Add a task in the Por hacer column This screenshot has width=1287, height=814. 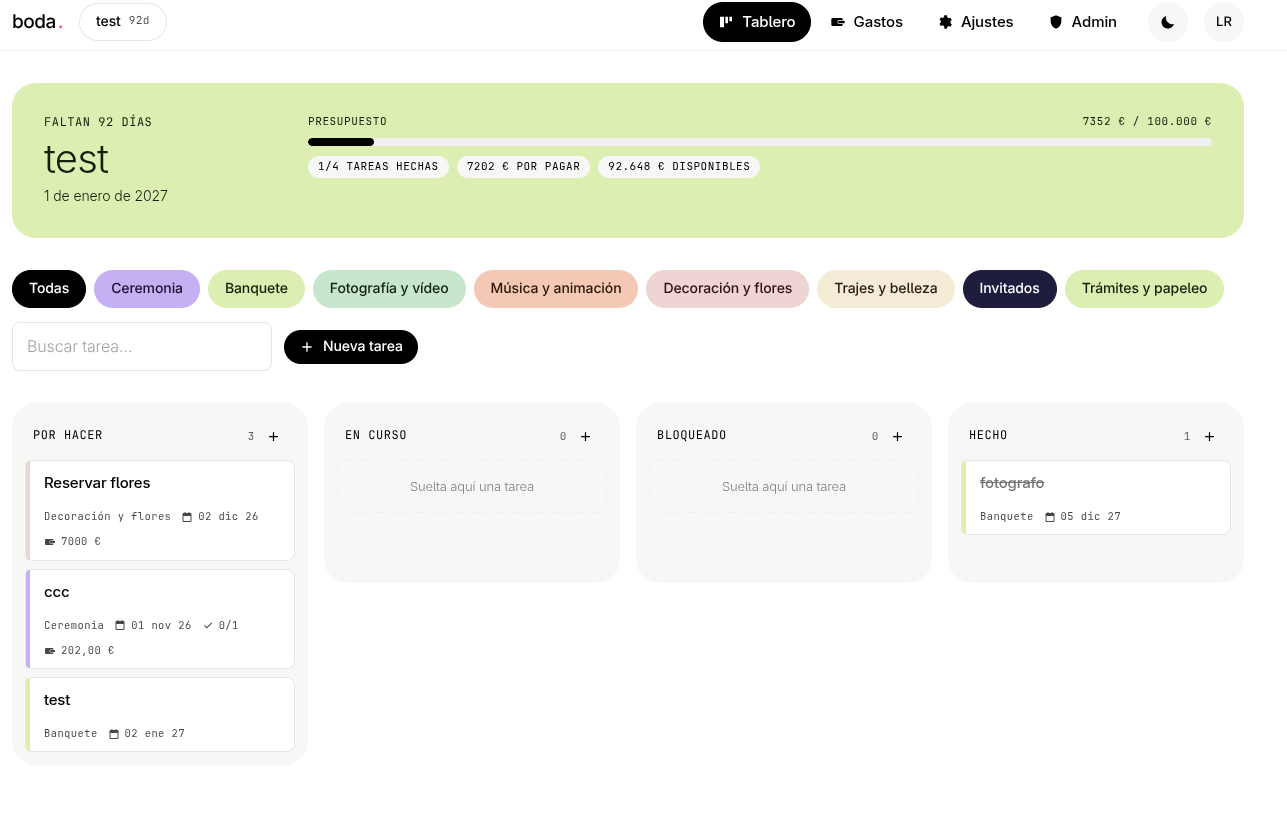tap(274, 436)
